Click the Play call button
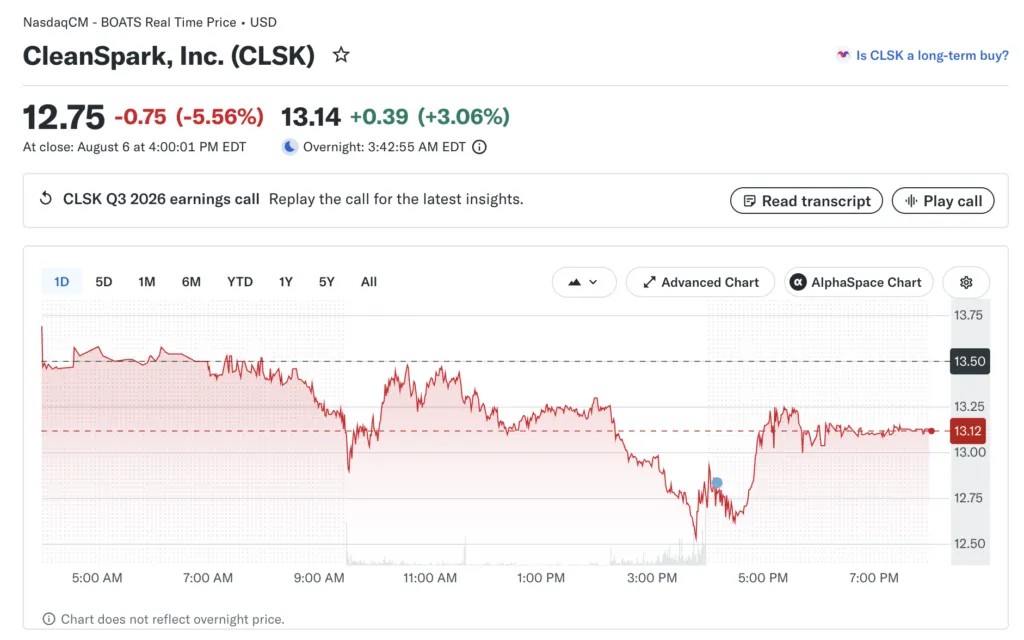 coord(943,200)
